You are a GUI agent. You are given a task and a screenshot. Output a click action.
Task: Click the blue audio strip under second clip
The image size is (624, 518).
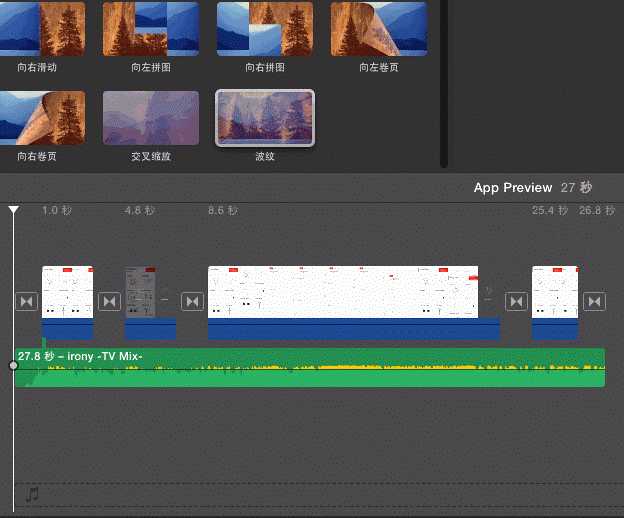tap(150, 329)
